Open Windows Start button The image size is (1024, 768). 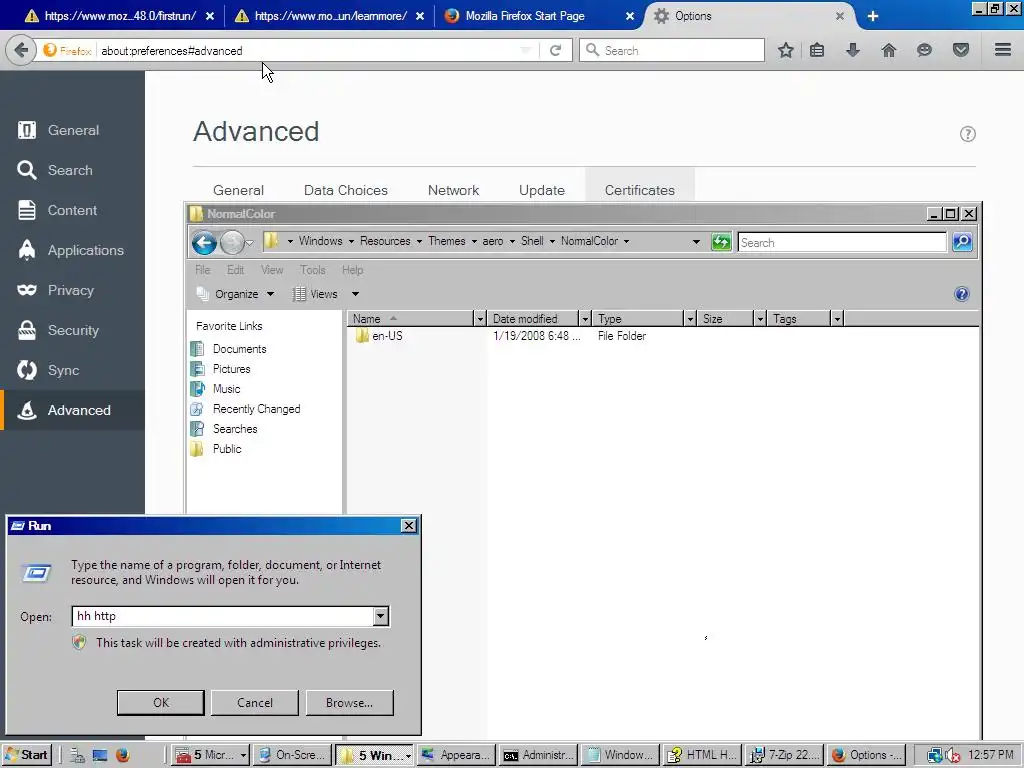(27, 755)
